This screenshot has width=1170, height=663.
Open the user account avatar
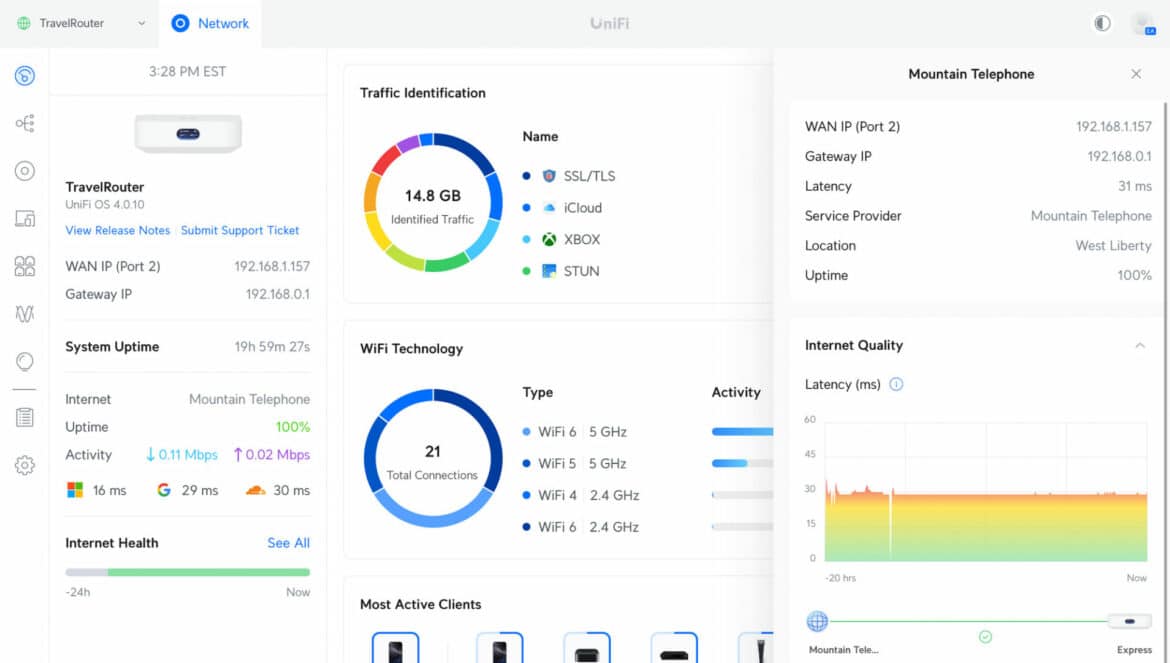(x=1142, y=23)
